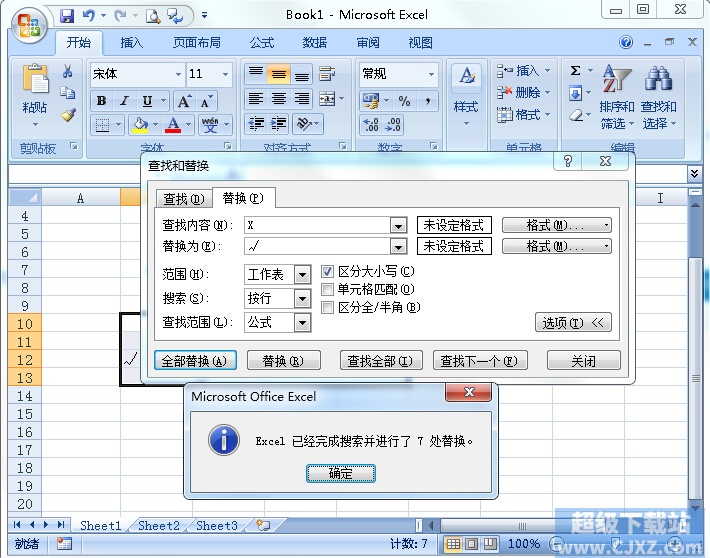710x558 pixels.
Task: Expand 替换为 history dropdown
Action: click(398, 246)
